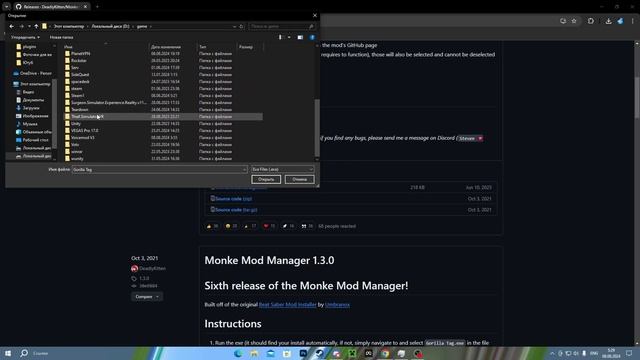This screenshot has width=640, height=360.
Task: Select the VEGAS Pro 17.0 folder
Action: [84, 131]
